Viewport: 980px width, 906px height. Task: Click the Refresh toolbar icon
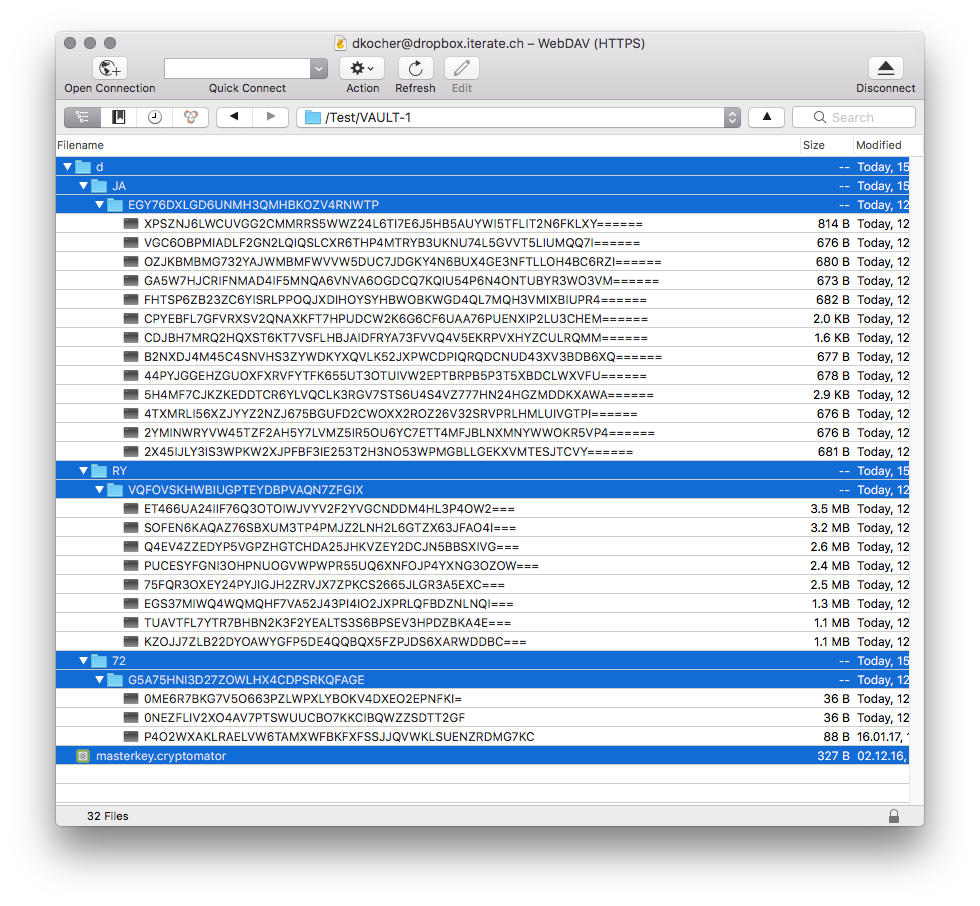coord(416,68)
